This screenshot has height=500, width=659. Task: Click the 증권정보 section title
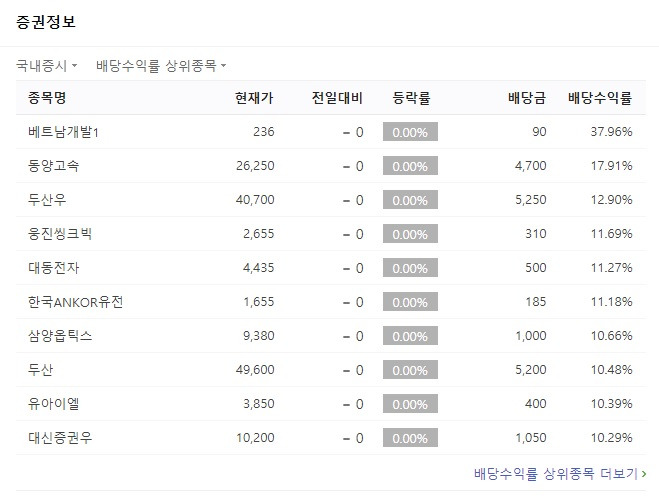[46, 22]
